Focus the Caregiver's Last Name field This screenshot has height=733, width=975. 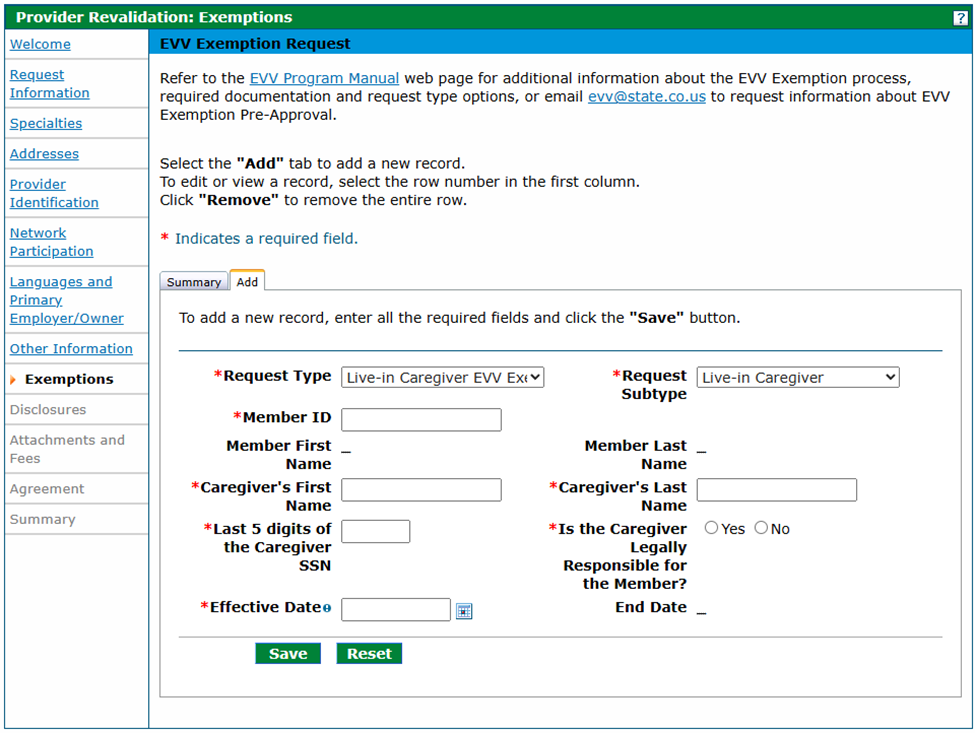[777, 490]
